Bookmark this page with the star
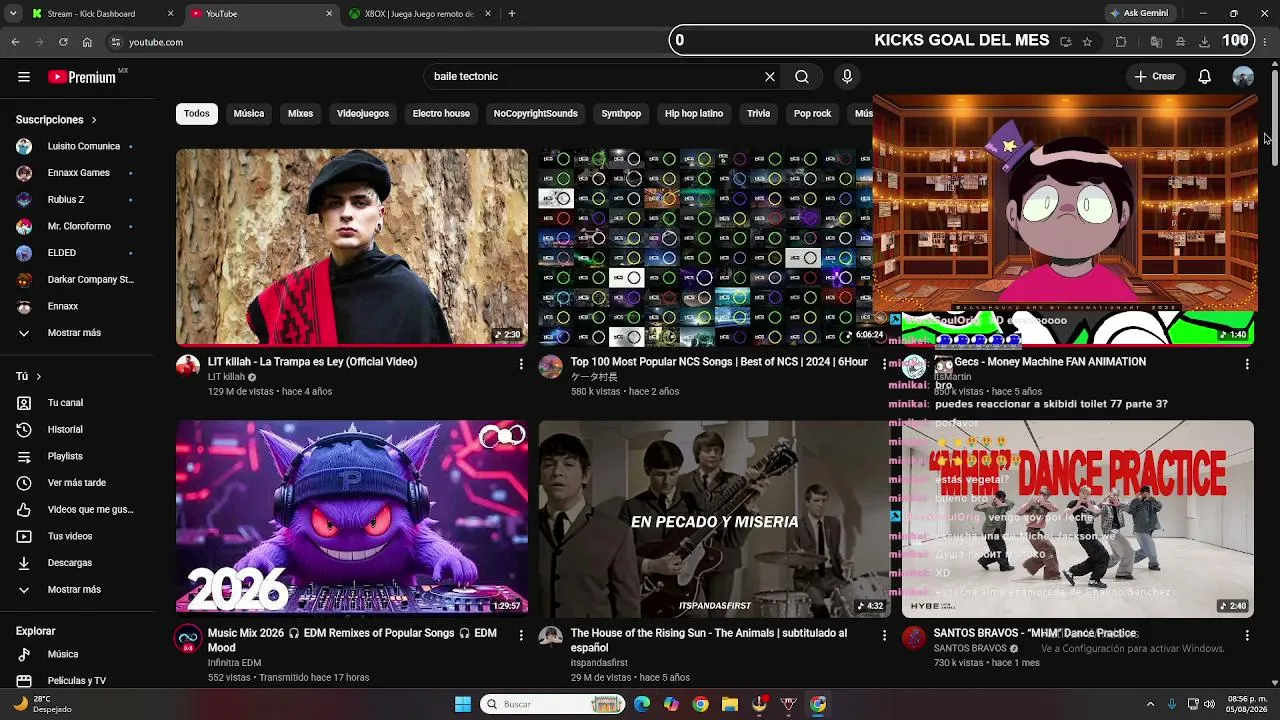Viewport: 1280px width, 720px height. (1087, 42)
